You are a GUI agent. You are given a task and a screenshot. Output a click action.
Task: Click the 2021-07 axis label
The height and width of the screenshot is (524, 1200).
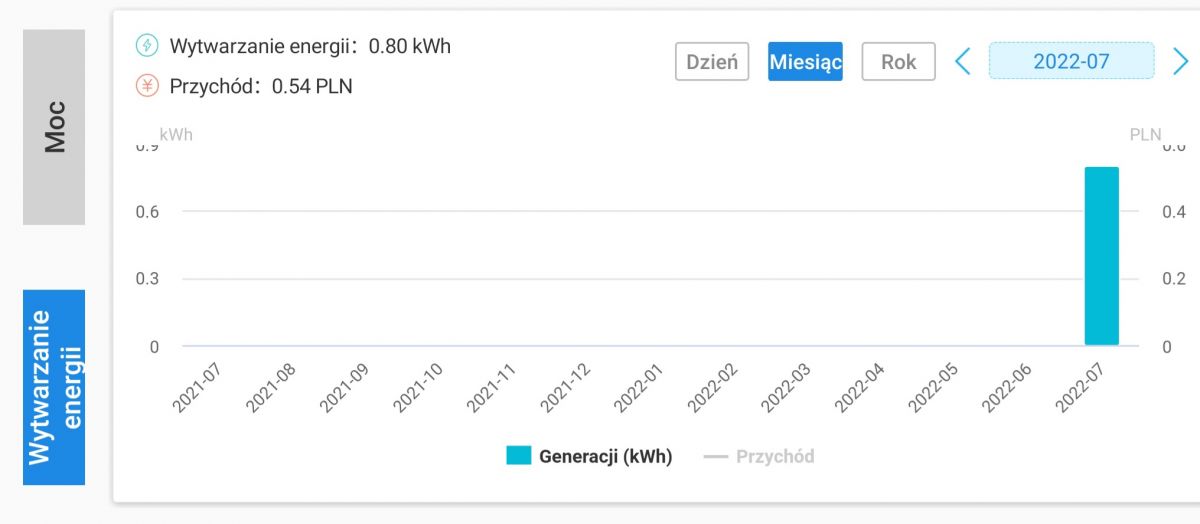(x=195, y=388)
